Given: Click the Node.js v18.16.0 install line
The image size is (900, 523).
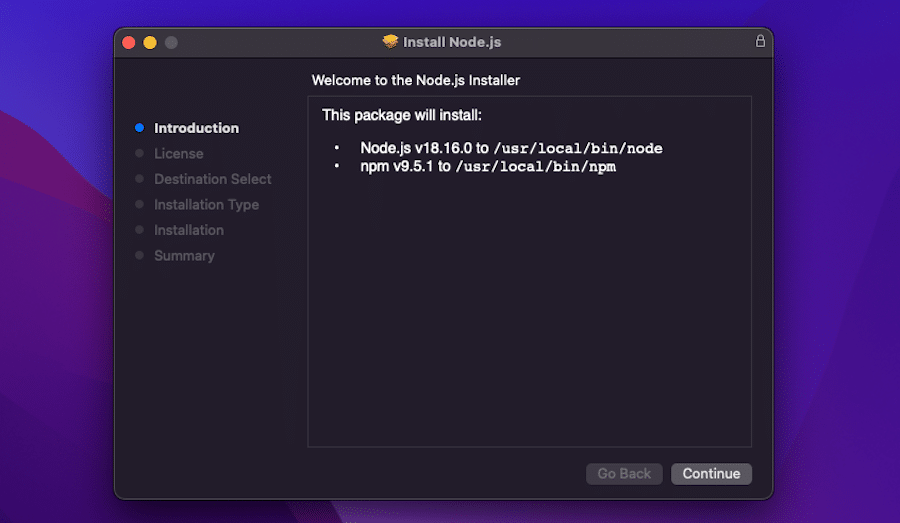Looking at the screenshot, I should point(511,148).
